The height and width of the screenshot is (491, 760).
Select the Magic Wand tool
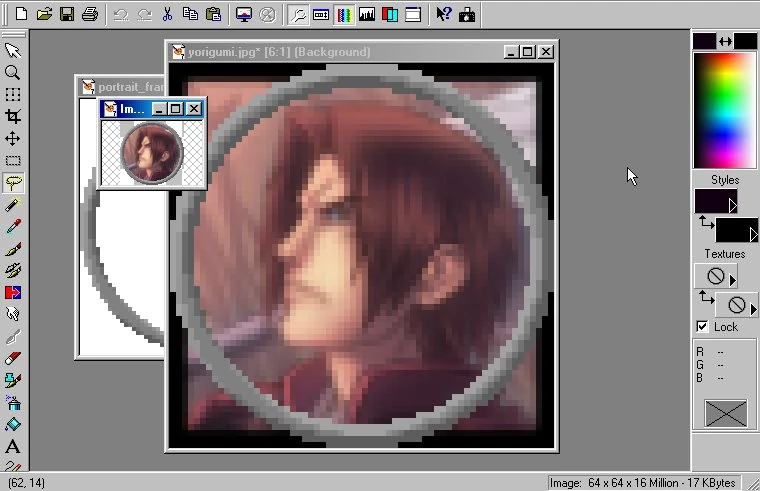13,205
